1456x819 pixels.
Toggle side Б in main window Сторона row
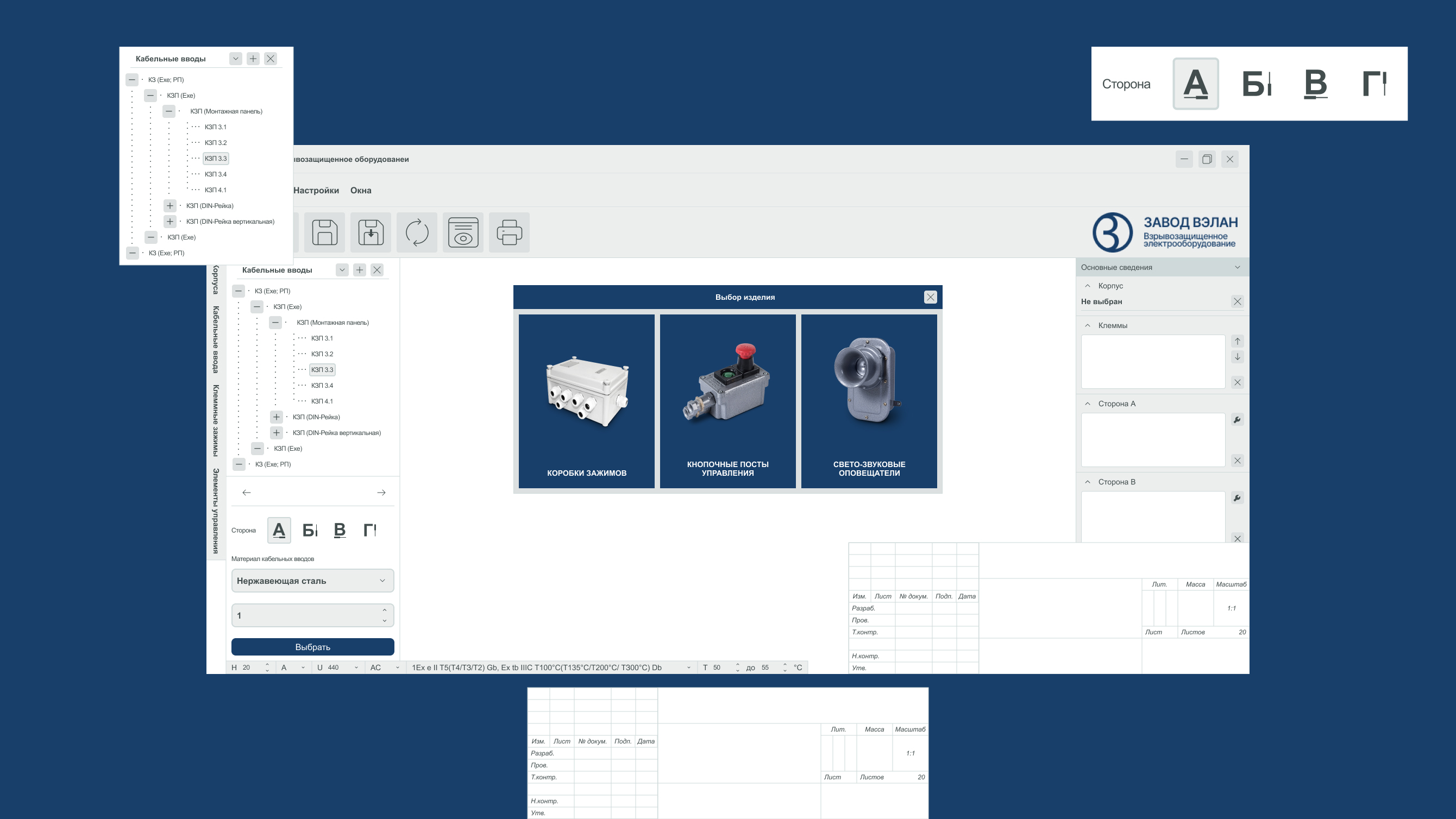point(310,530)
